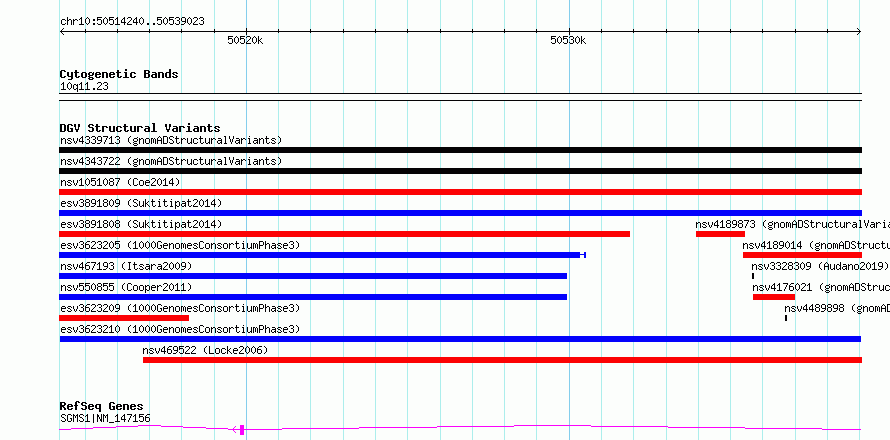Select the esv3623205 blue variant bar
890x440 pixels.
pyautogui.click(x=322, y=255)
